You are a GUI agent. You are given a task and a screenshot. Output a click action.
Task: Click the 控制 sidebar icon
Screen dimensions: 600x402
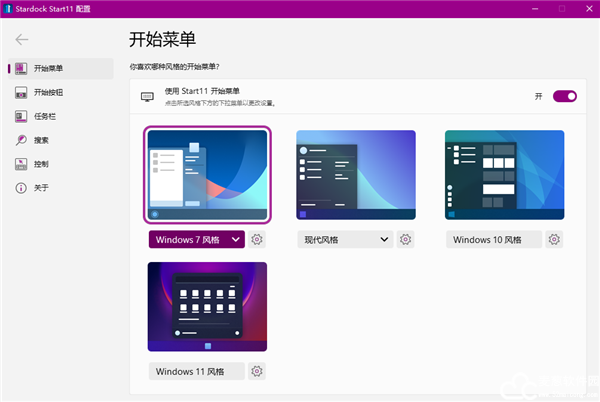tap(21, 164)
